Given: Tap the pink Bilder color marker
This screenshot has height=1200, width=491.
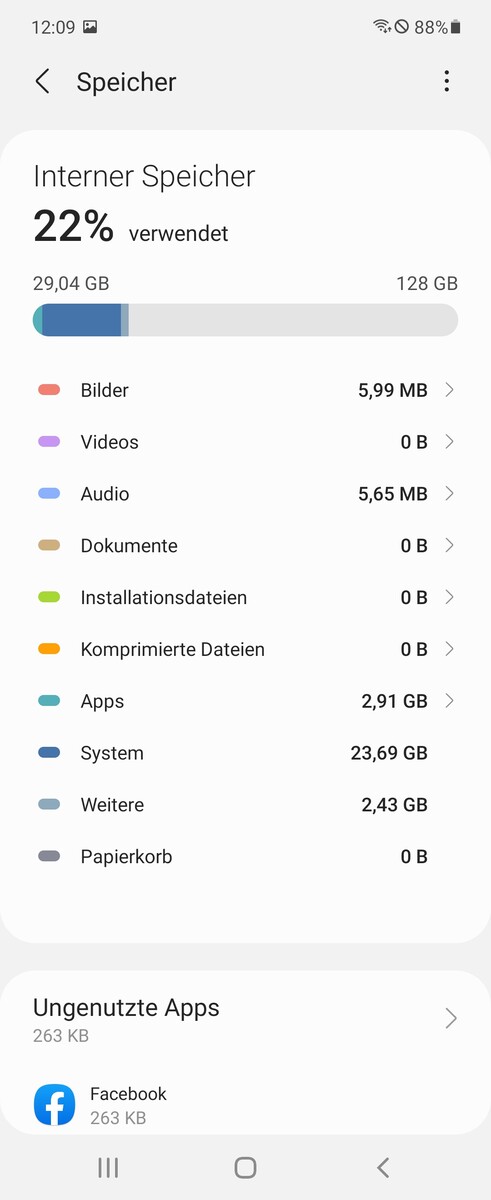Looking at the screenshot, I should click(49, 390).
